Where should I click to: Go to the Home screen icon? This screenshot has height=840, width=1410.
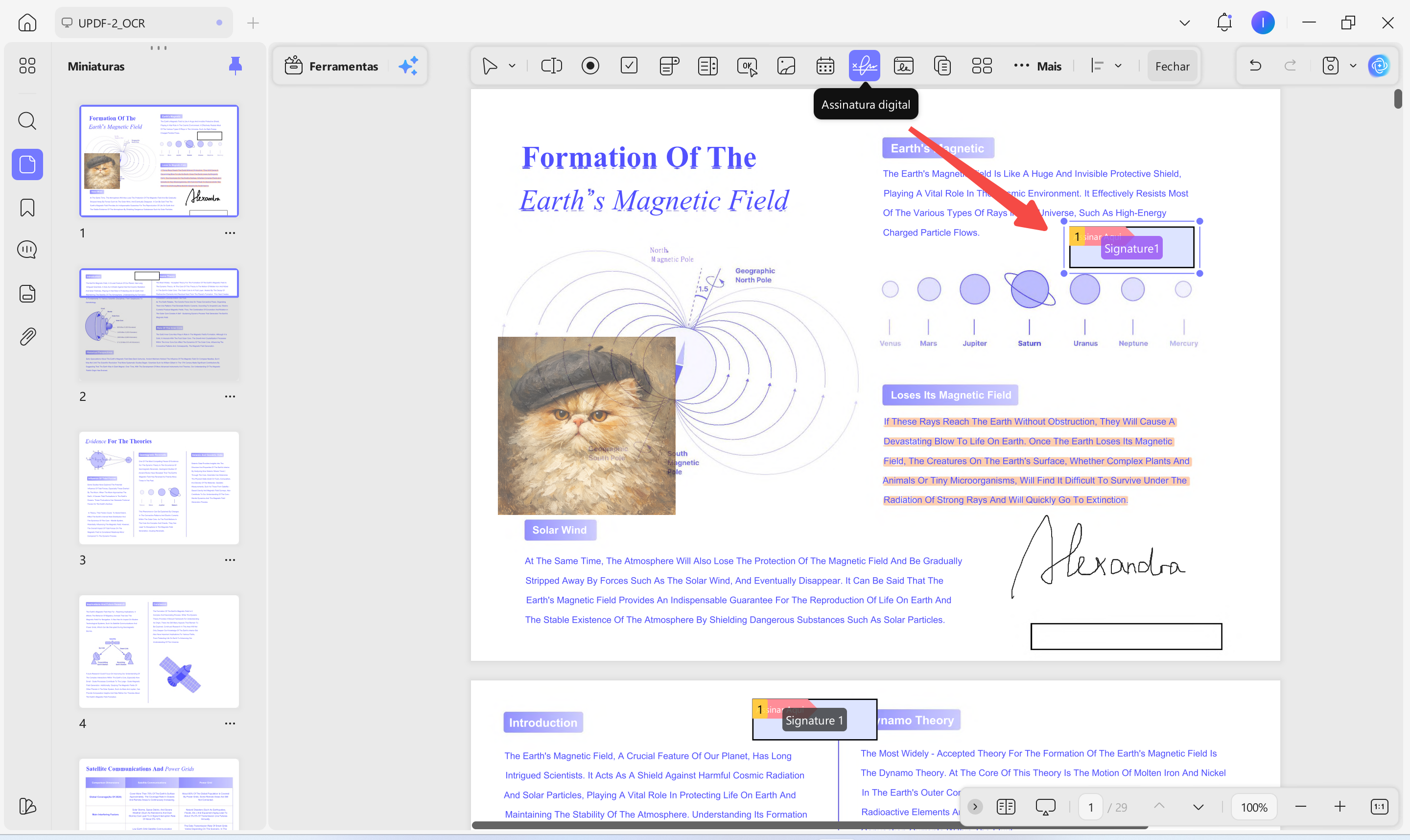[x=27, y=23]
